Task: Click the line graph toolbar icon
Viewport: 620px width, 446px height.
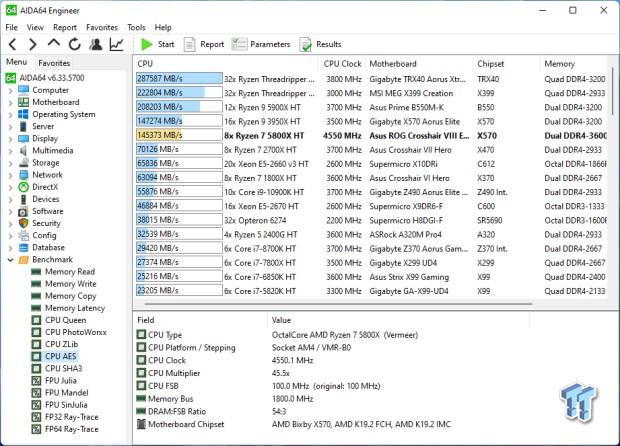Action: pyautogui.click(x=117, y=44)
